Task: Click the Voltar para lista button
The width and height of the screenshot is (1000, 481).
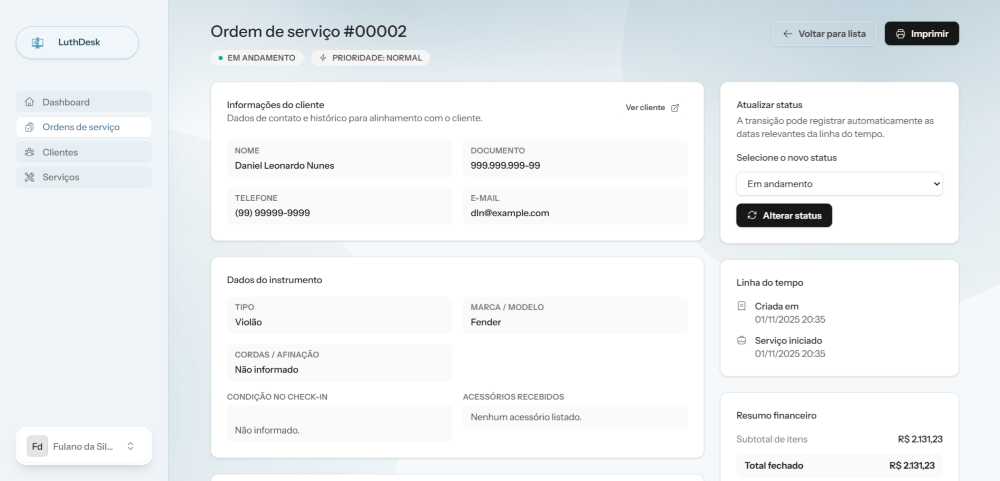Action: (x=824, y=34)
